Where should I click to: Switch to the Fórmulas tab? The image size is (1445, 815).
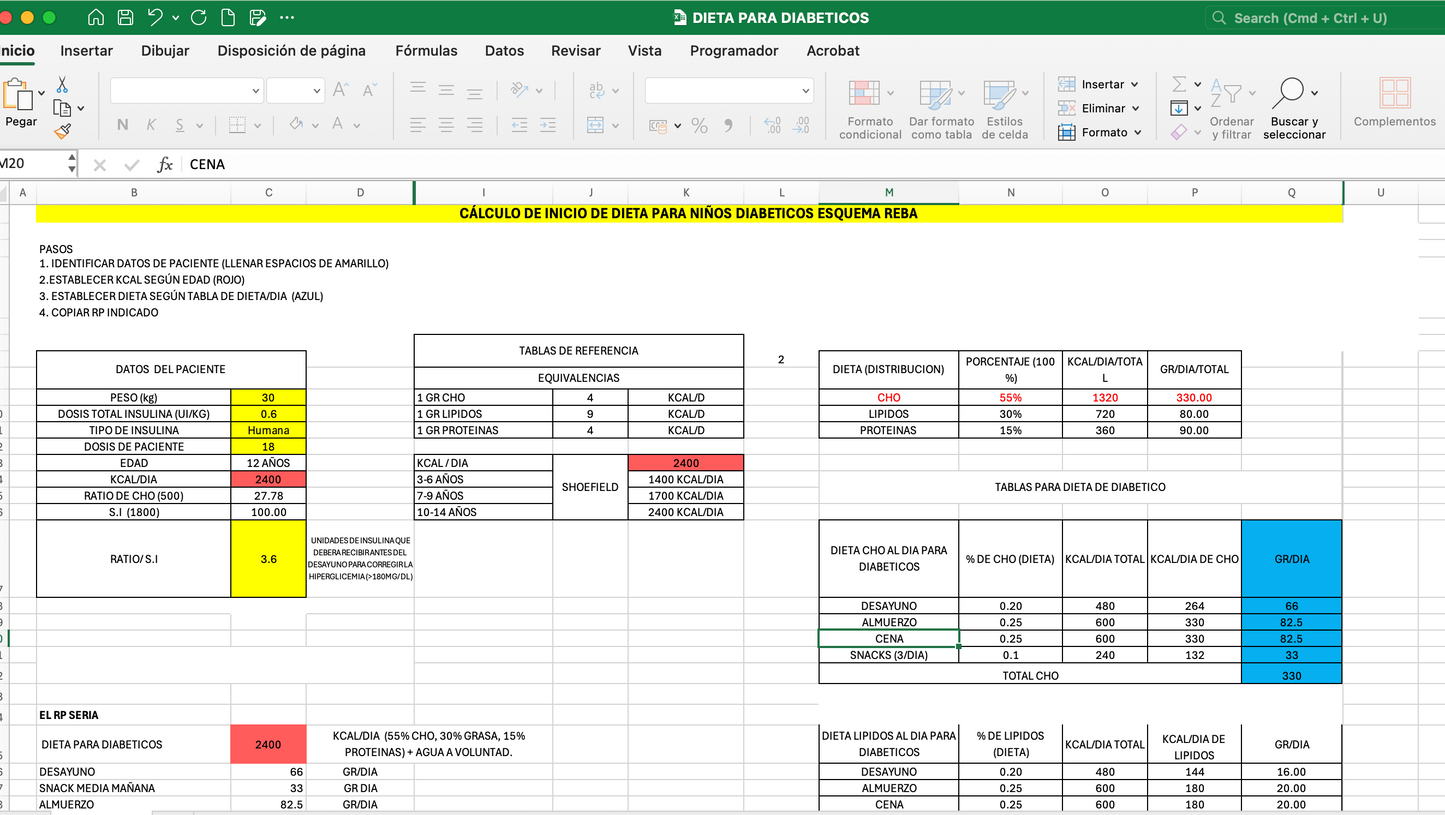[426, 51]
